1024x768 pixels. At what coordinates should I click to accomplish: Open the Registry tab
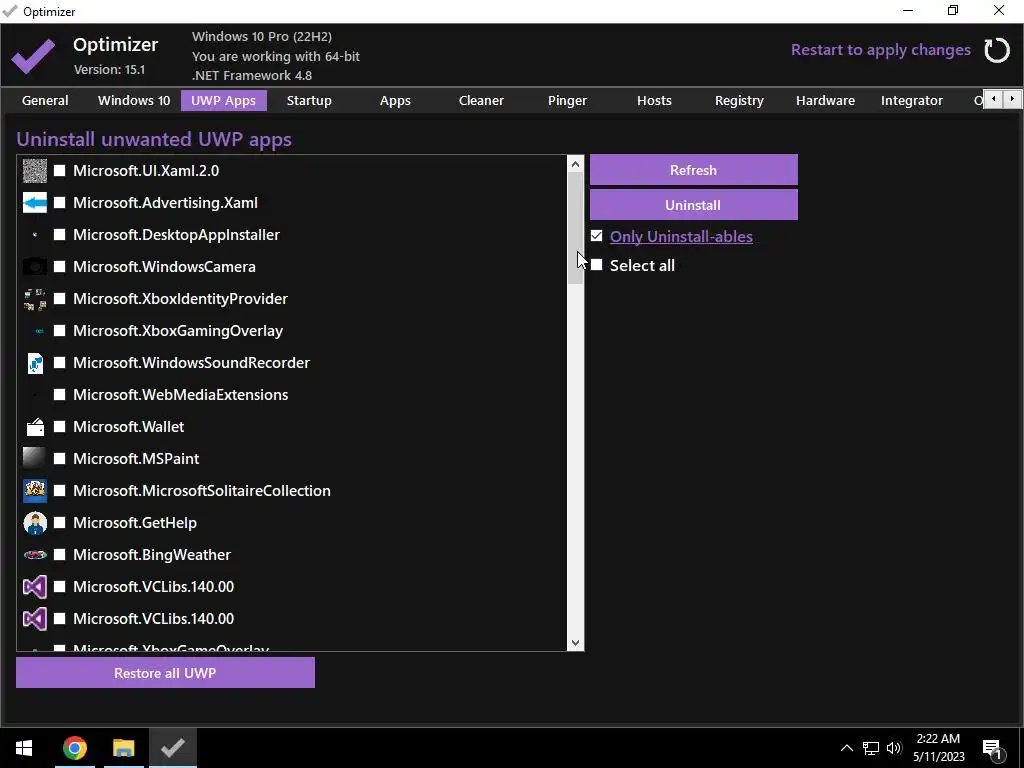pyautogui.click(x=739, y=101)
